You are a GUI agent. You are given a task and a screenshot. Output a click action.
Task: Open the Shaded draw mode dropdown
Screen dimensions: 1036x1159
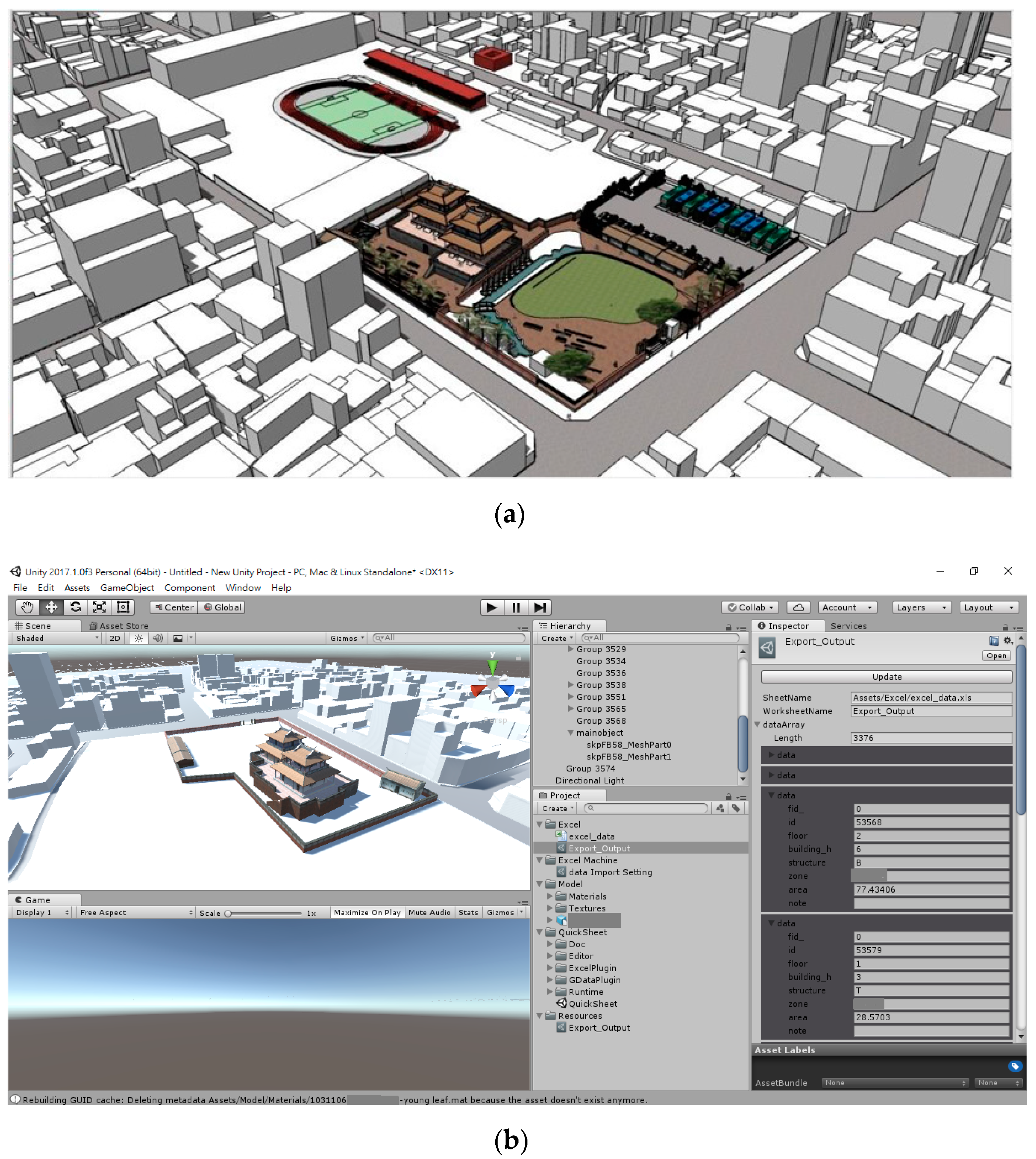(57, 639)
